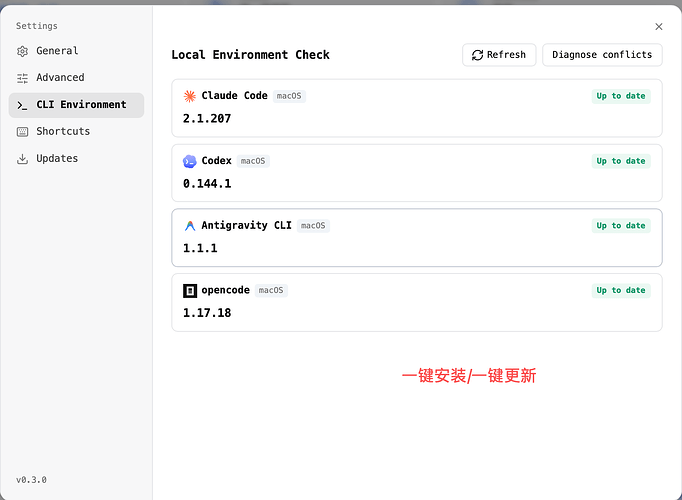The height and width of the screenshot is (500, 682).
Task: Click opencode's macOS tag
Action: coord(271,290)
